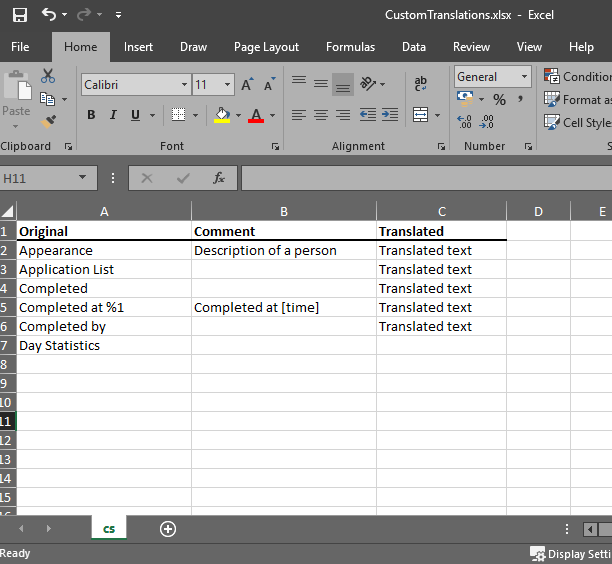Click the Cut scissors icon

pos(48,77)
